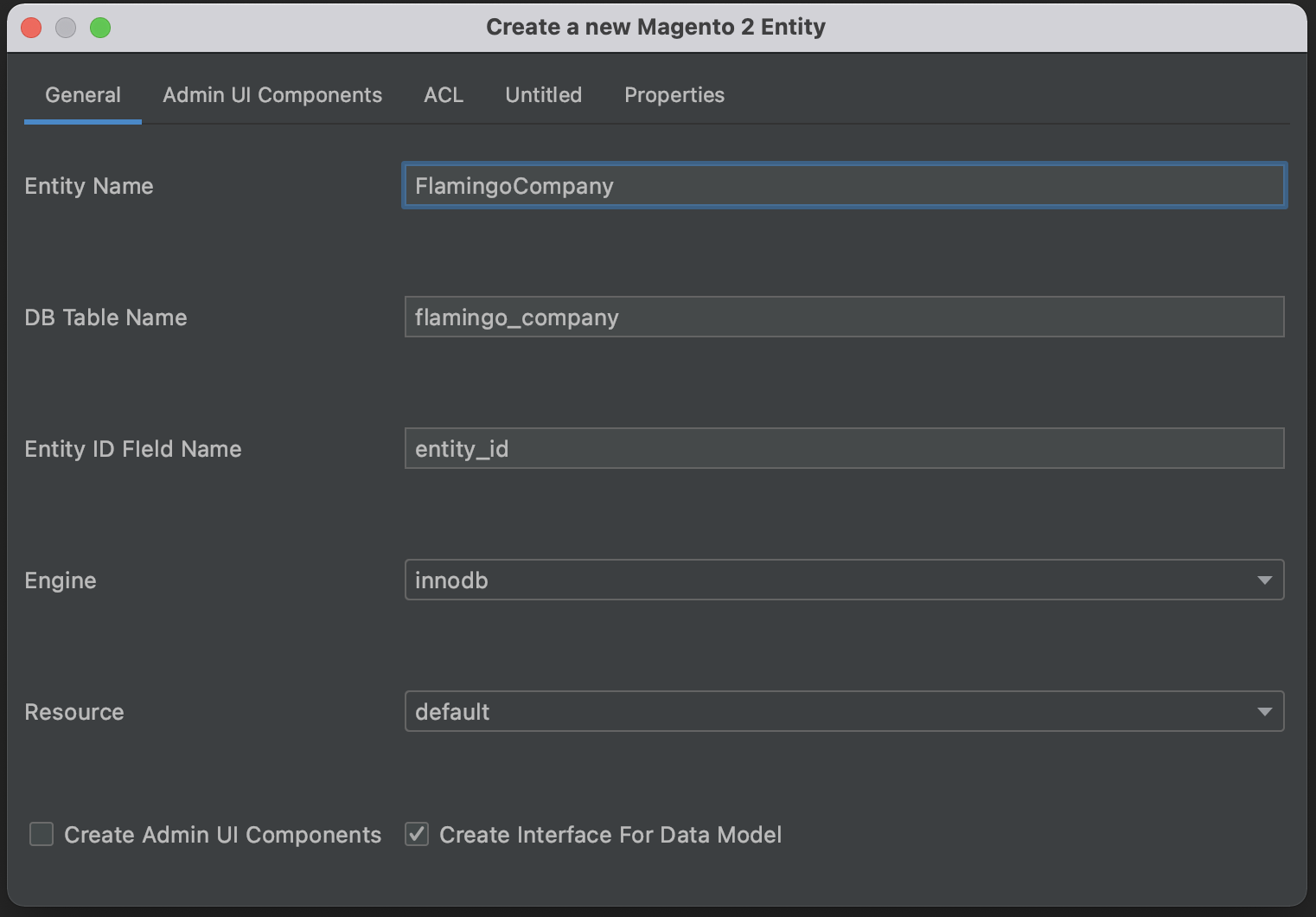Click the DB Table Name label

pos(105,317)
